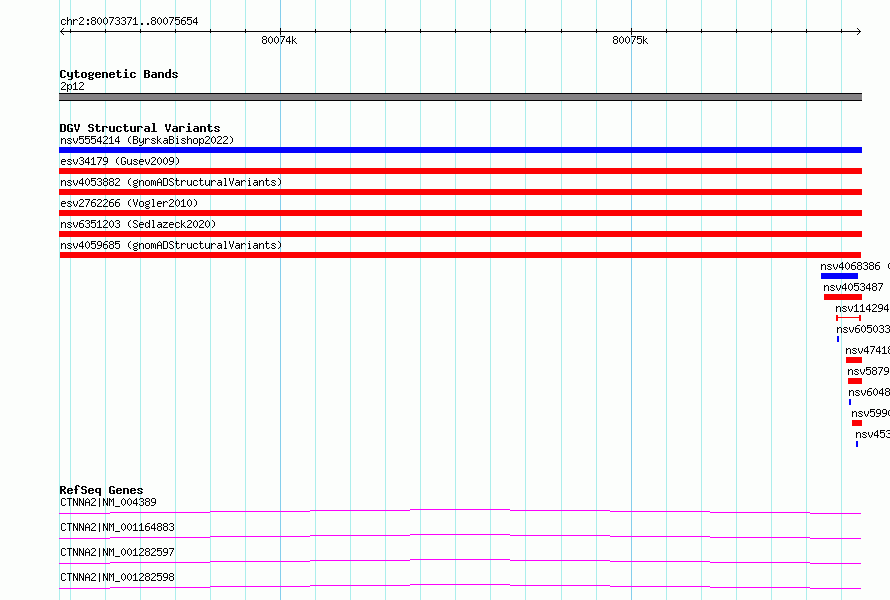The height and width of the screenshot is (600, 890).
Task: Select the RefSeq Genes track title
Action: pyautogui.click(x=101, y=490)
